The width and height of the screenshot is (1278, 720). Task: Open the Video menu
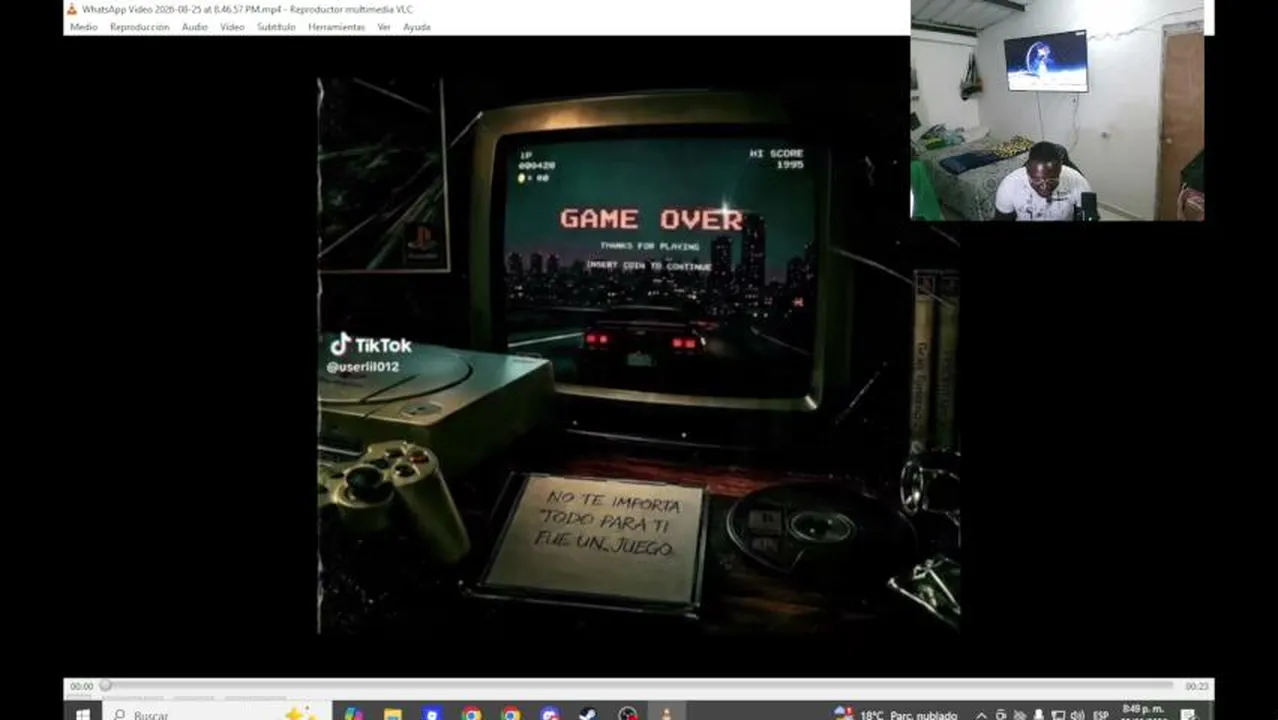pos(232,27)
